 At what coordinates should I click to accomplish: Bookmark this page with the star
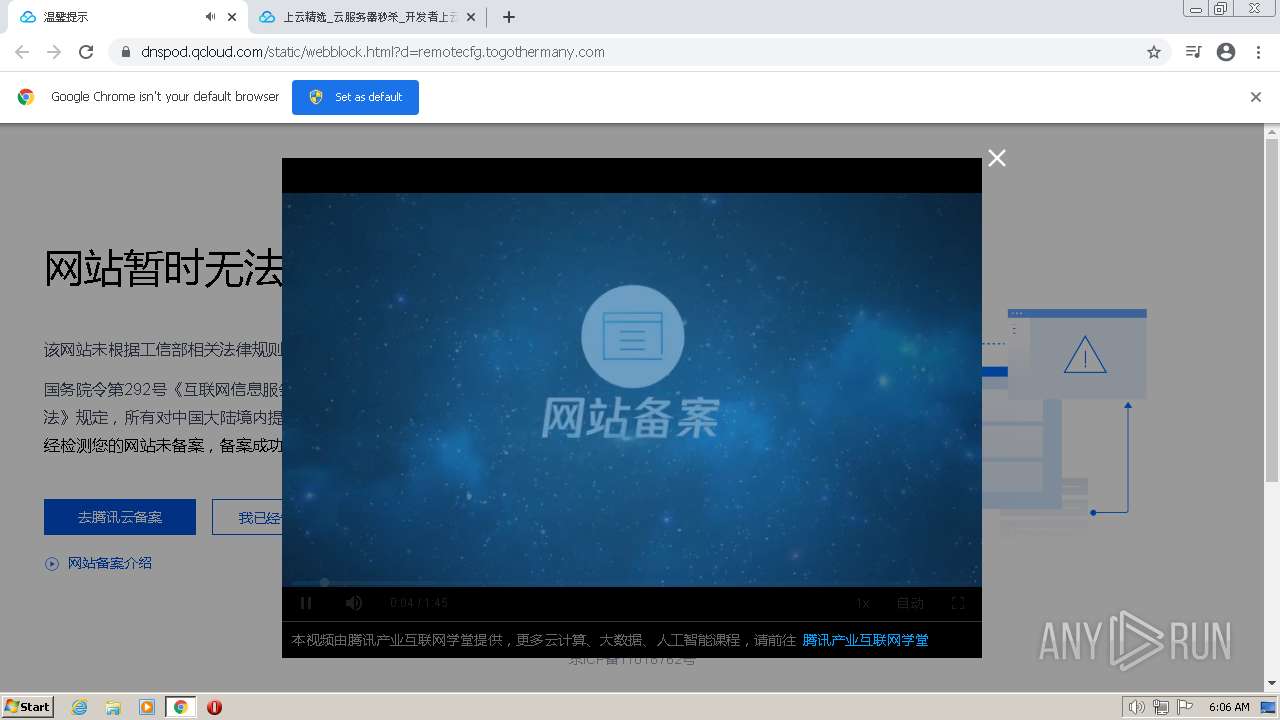[x=1154, y=52]
